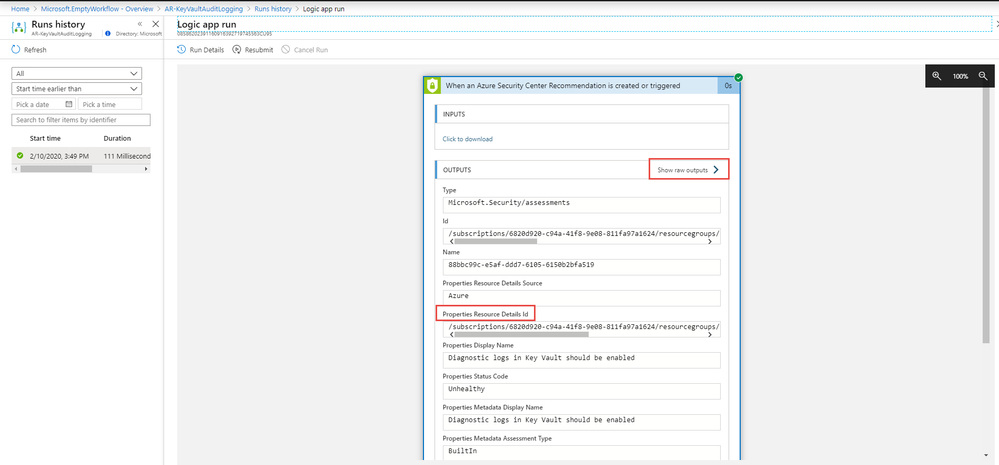Close the Runs history panel
Screen dimensions: 999x465
tap(155, 24)
